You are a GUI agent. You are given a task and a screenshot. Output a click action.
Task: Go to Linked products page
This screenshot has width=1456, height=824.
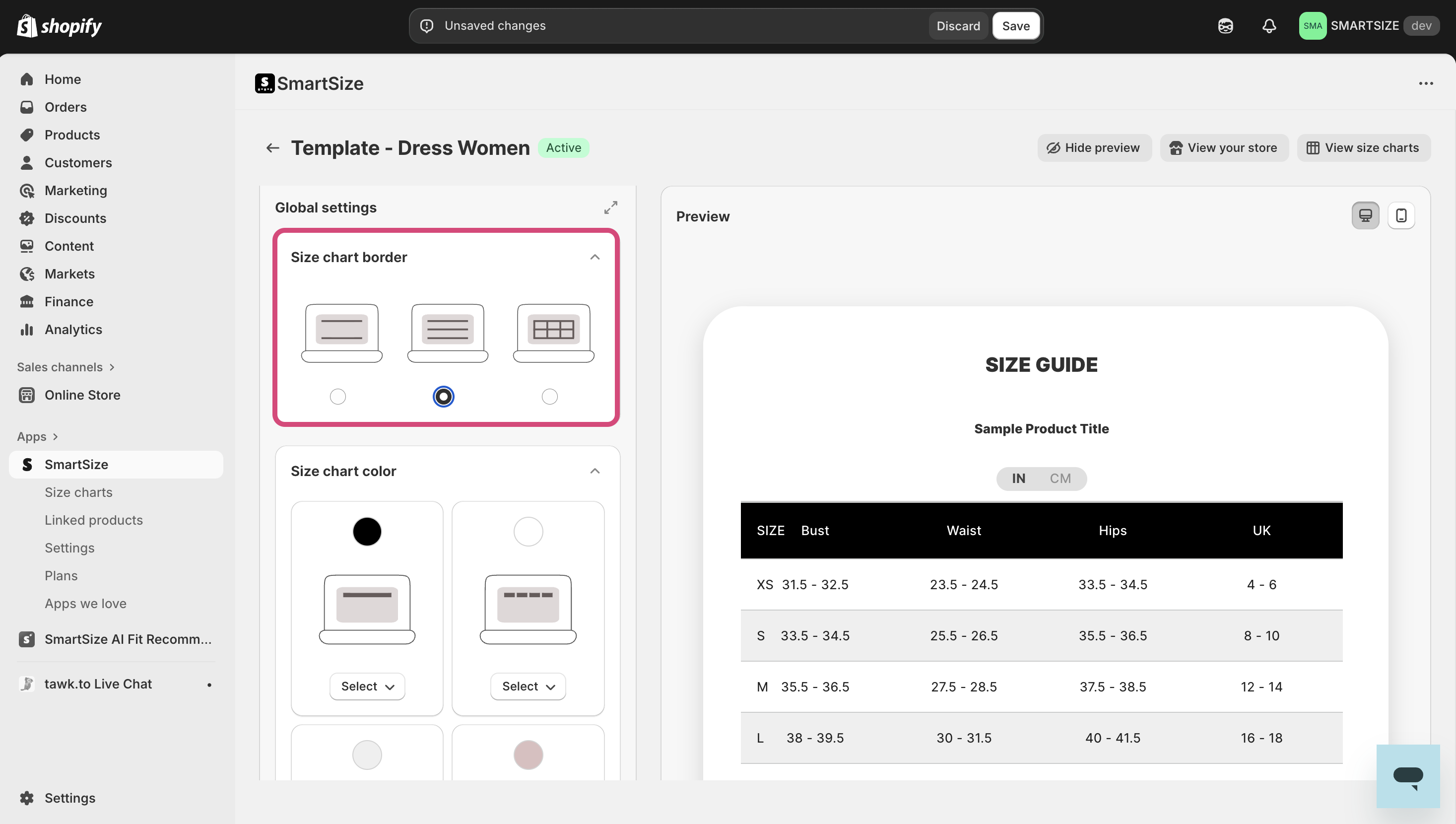(94, 520)
